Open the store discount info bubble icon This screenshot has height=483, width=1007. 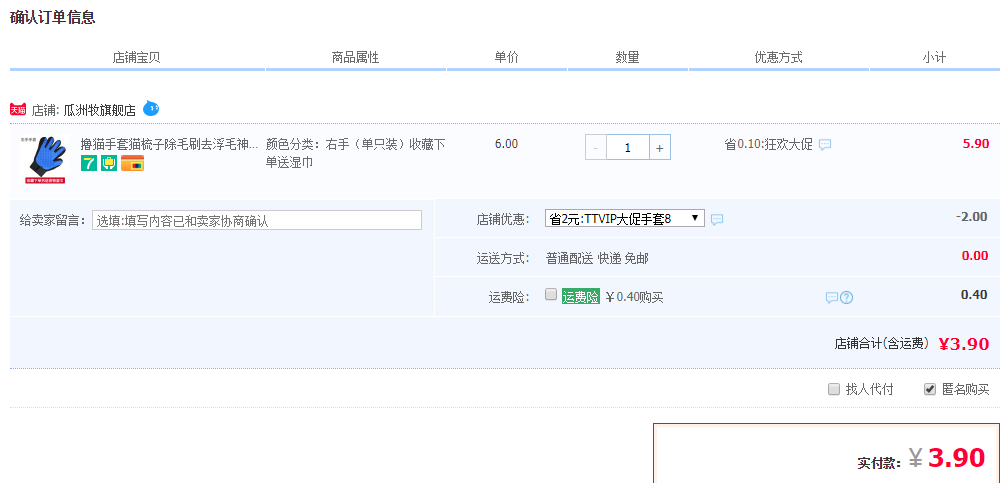point(717,219)
